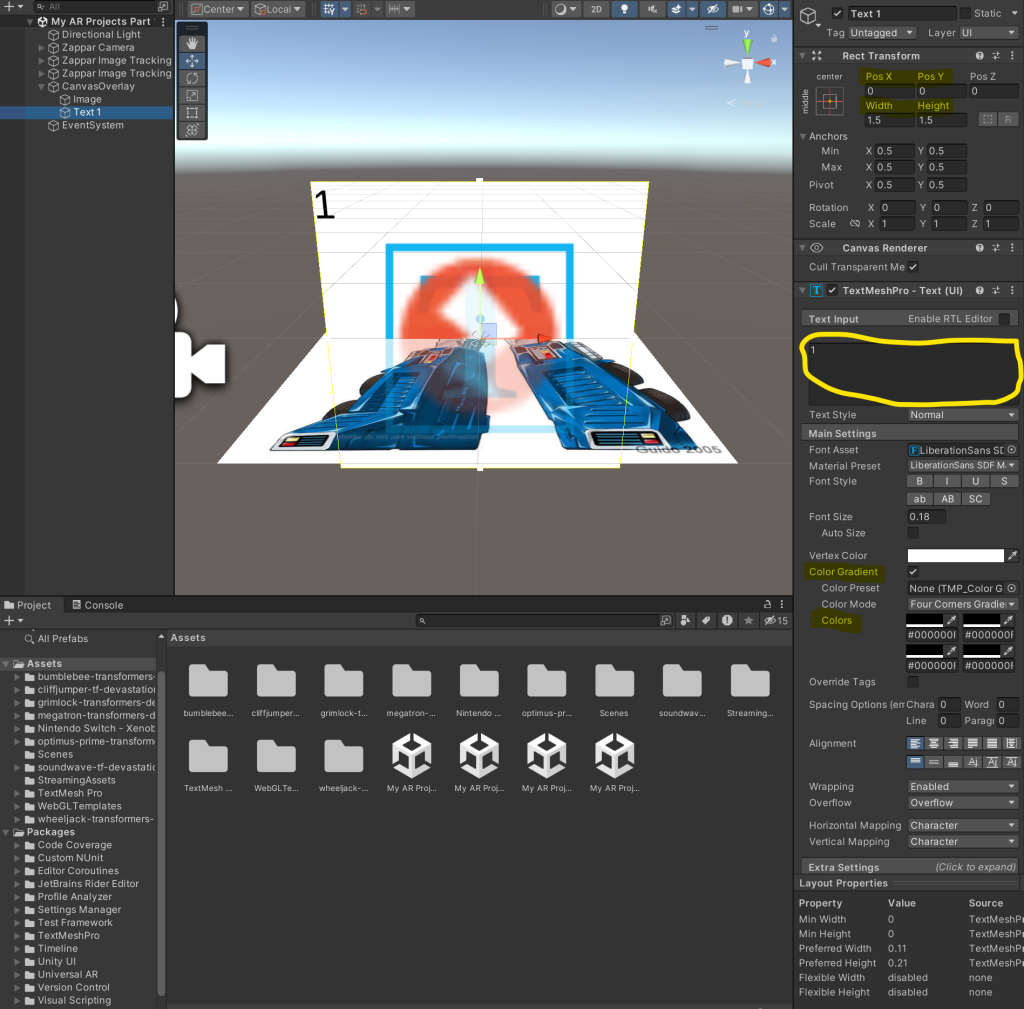
Task: Open the Text Style dropdown set to Normal
Action: (962, 415)
